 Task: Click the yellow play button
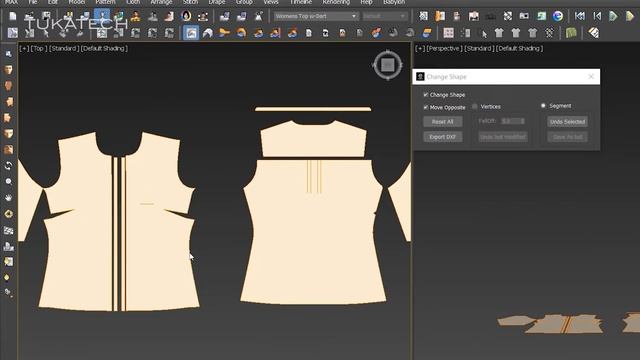point(630,16)
